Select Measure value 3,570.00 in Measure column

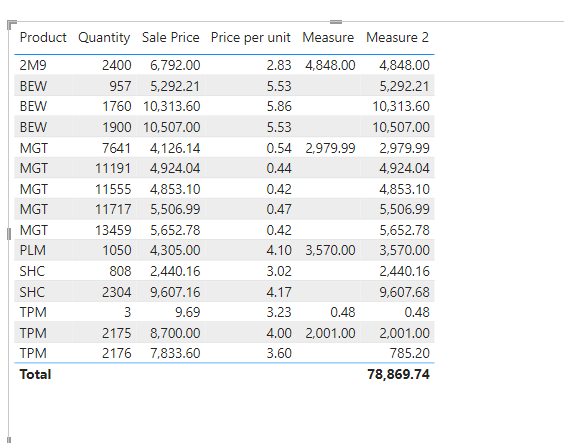(330, 250)
